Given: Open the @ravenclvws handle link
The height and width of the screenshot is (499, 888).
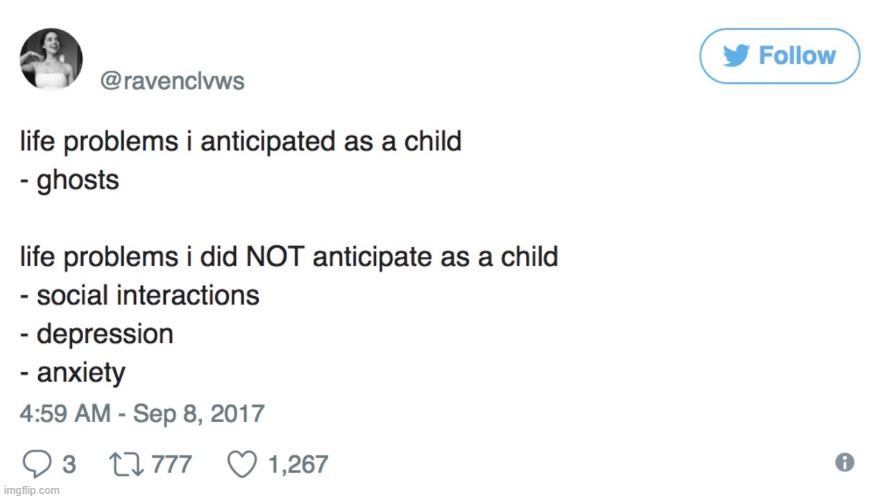Looking at the screenshot, I should coord(172,81).
